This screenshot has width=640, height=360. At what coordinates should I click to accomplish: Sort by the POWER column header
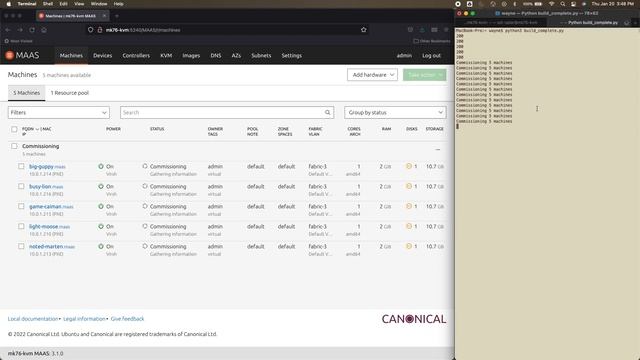(113, 129)
